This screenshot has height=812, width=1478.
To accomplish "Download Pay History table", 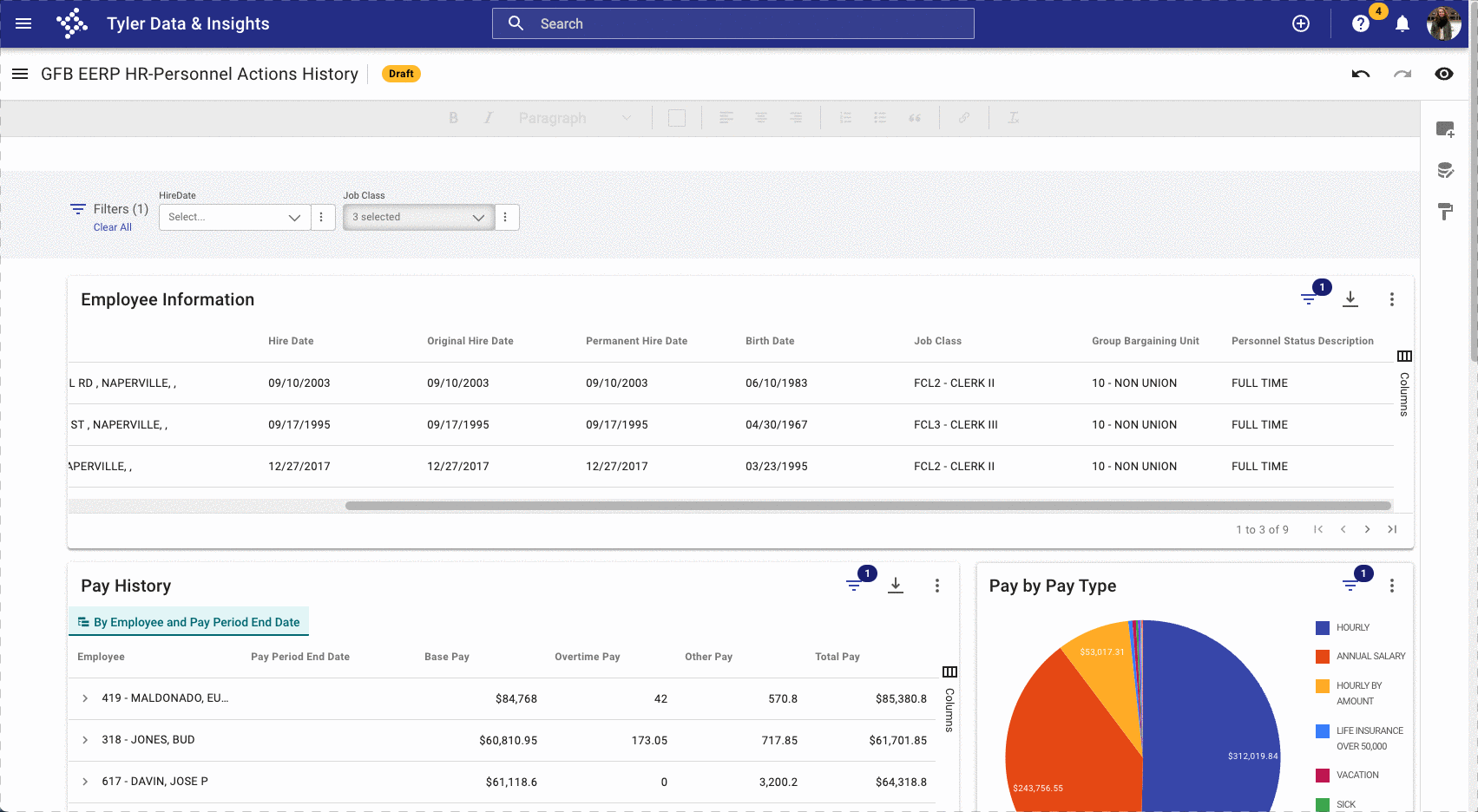I will 896,586.
